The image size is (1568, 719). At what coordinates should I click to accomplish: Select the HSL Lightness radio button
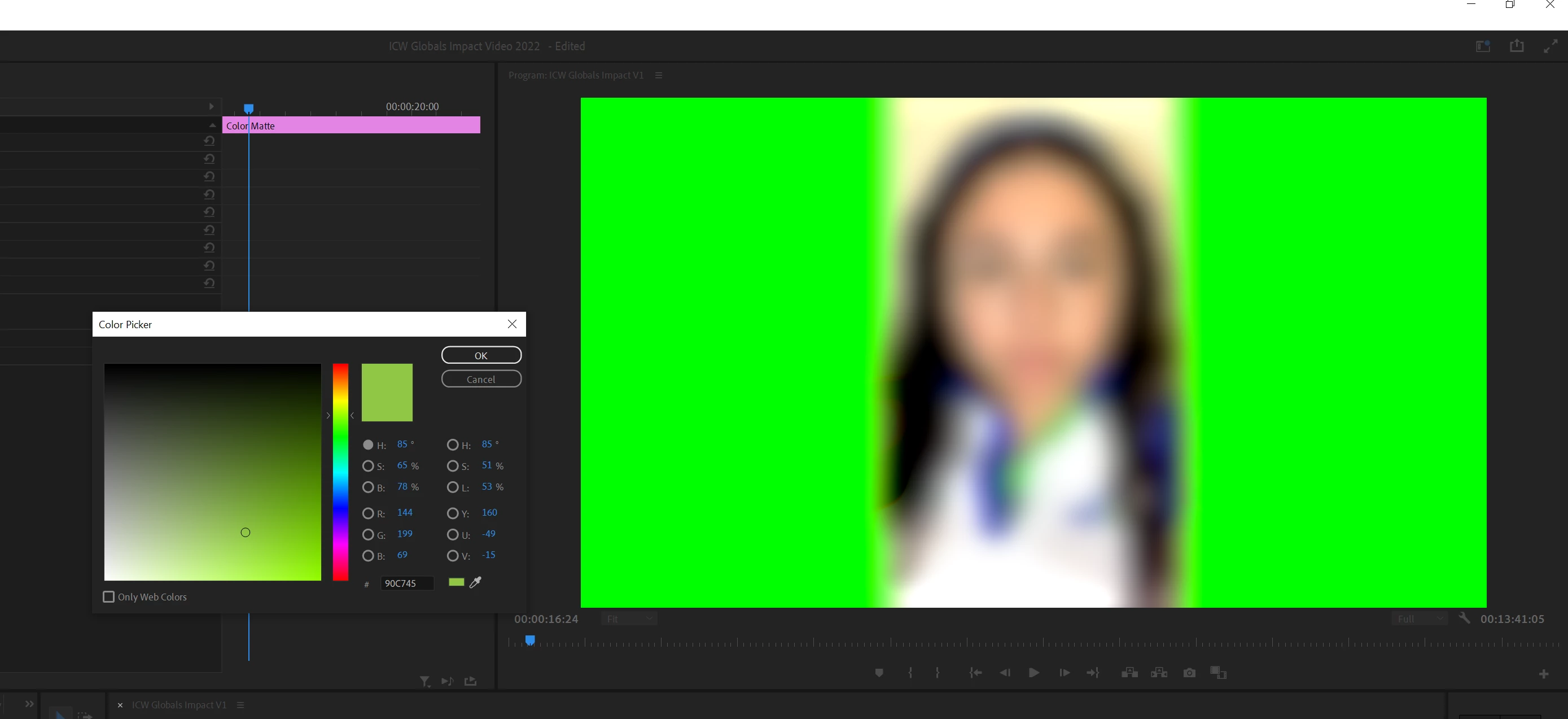[x=452, y=487]
